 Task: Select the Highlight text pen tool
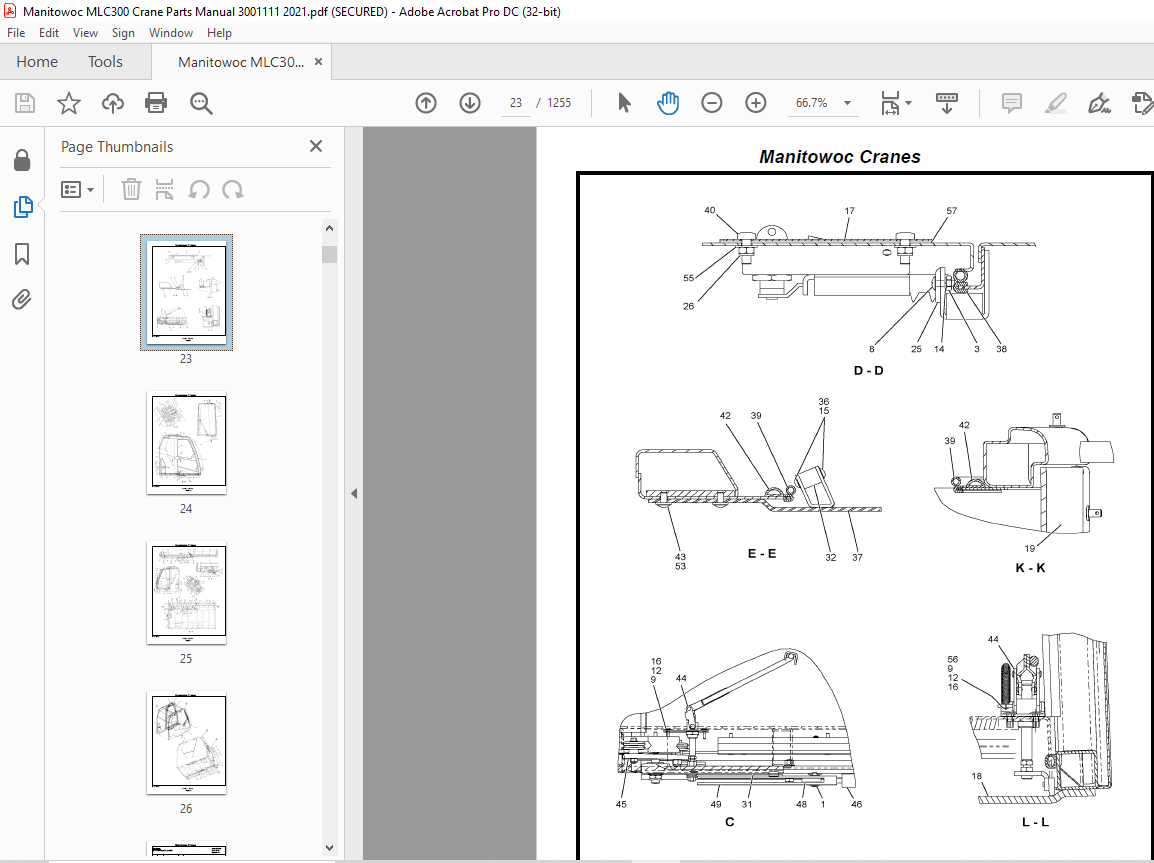point(1056,103)
